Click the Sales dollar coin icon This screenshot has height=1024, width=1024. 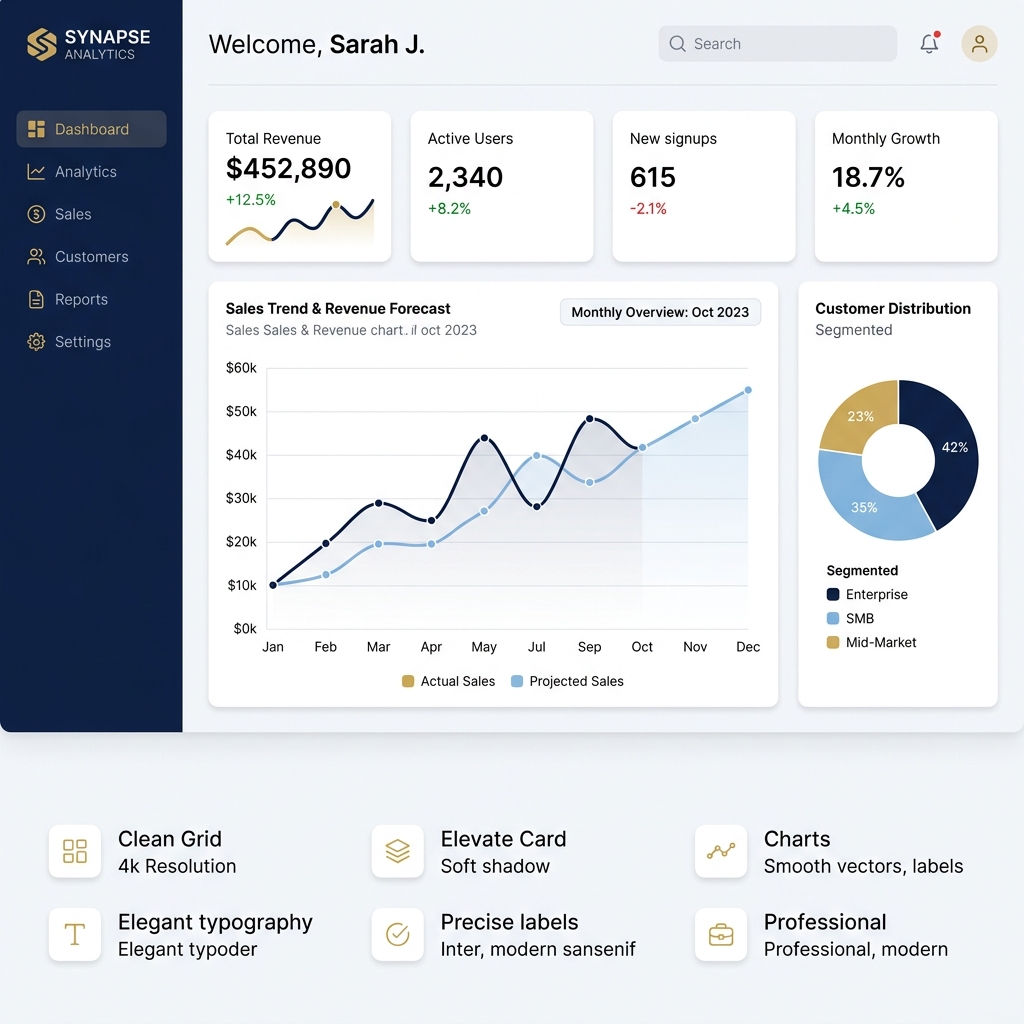click(x=36, y=214)
